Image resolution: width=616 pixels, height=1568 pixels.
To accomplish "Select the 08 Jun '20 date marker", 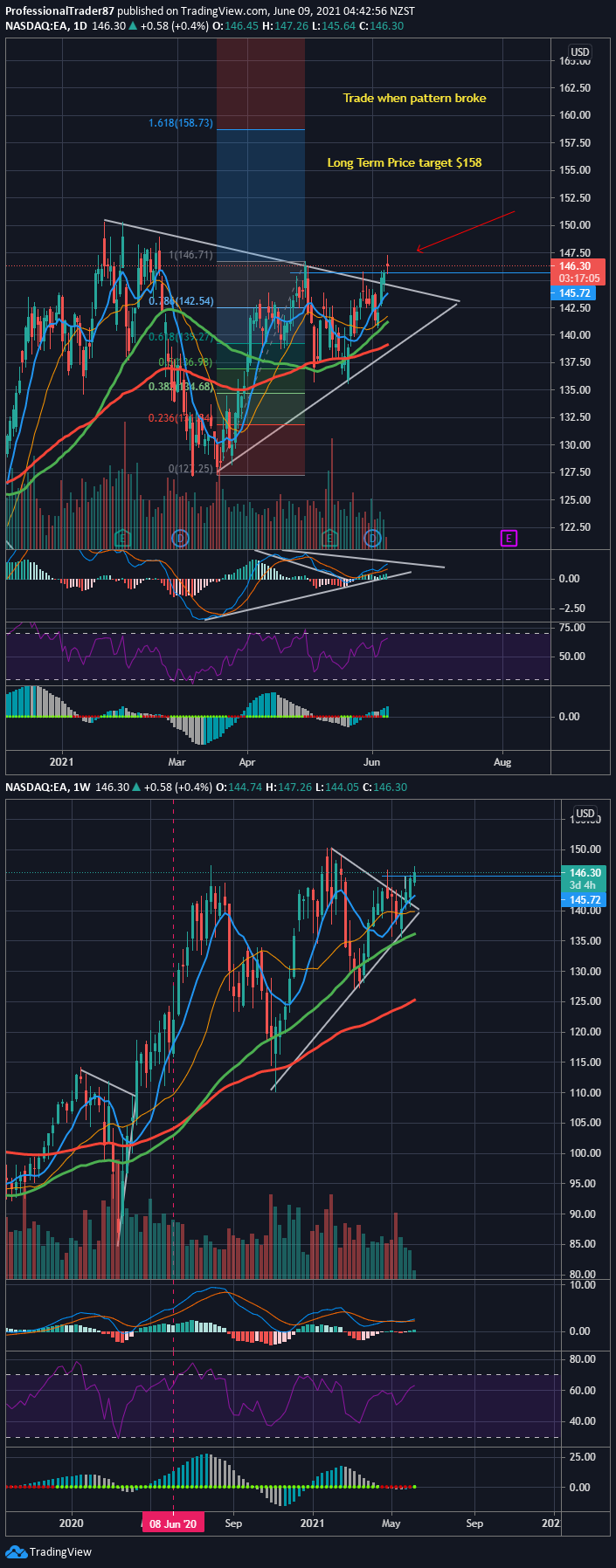I will tap(173, 1523).
